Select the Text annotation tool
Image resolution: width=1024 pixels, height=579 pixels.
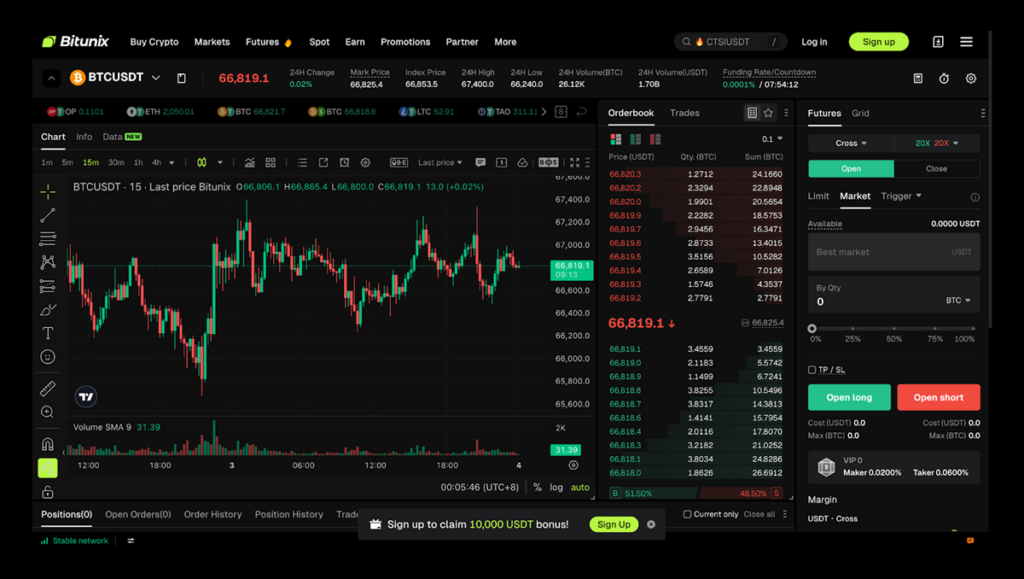pos(48,333)
